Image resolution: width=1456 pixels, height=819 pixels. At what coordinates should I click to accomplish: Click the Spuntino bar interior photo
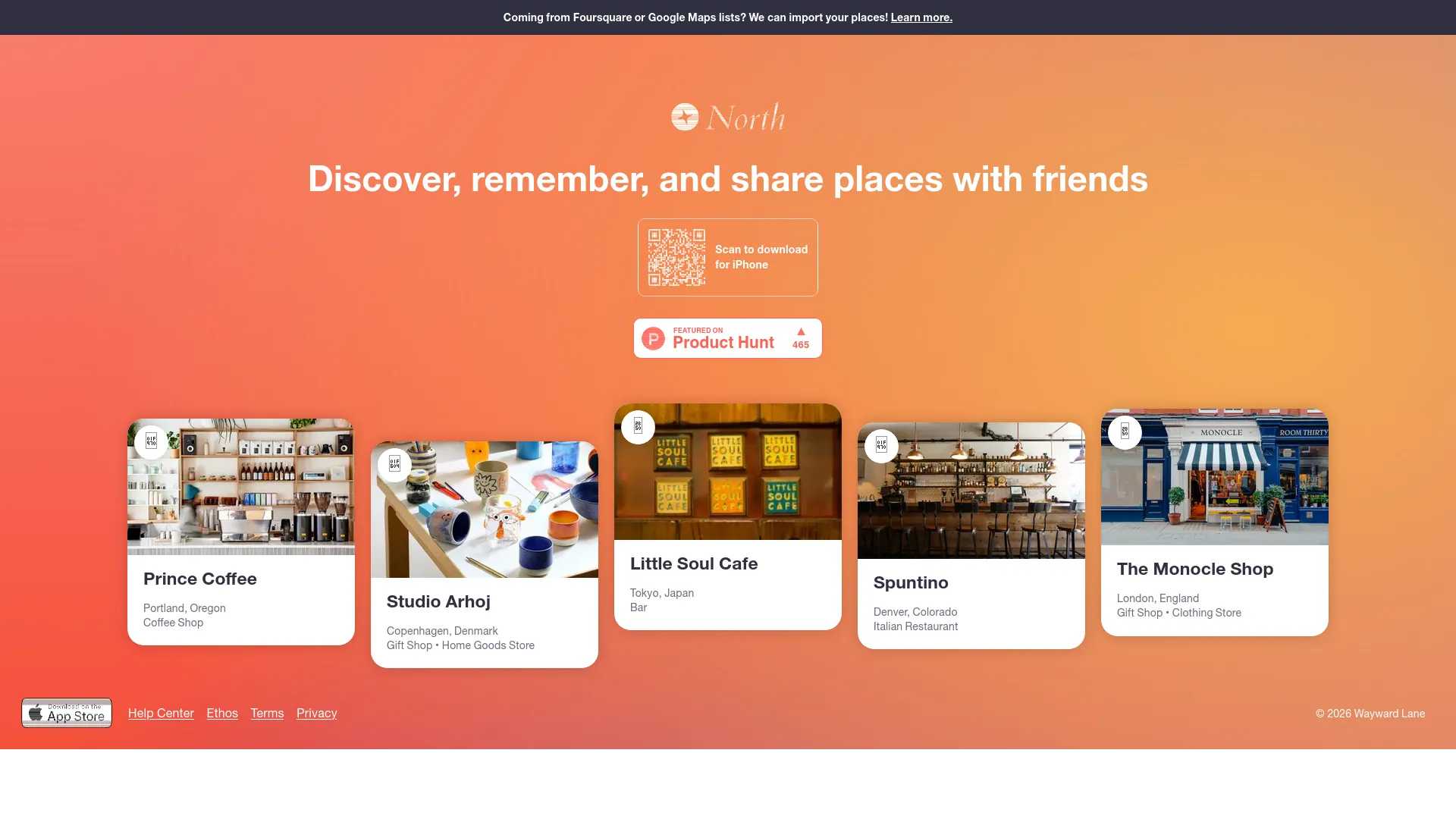(971, 491)
